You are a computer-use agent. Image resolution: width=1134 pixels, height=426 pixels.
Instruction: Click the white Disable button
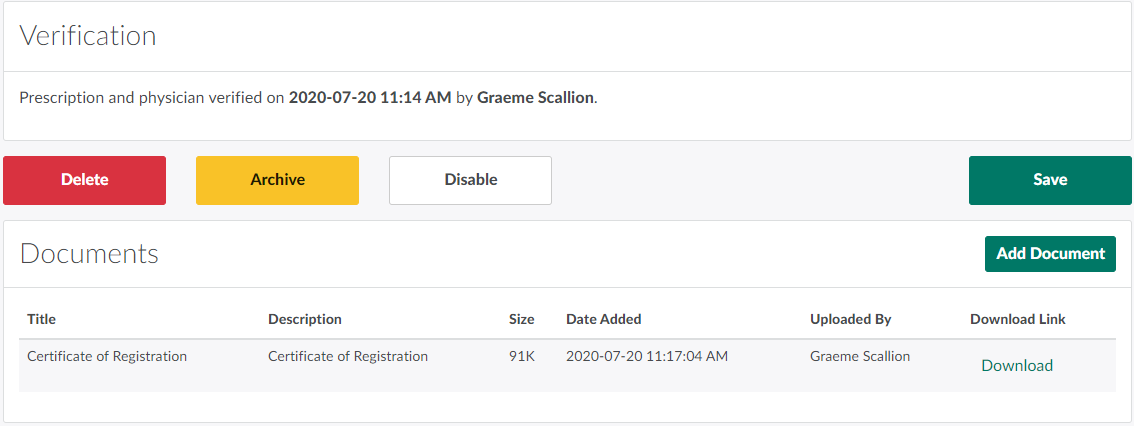click(470, 180)
